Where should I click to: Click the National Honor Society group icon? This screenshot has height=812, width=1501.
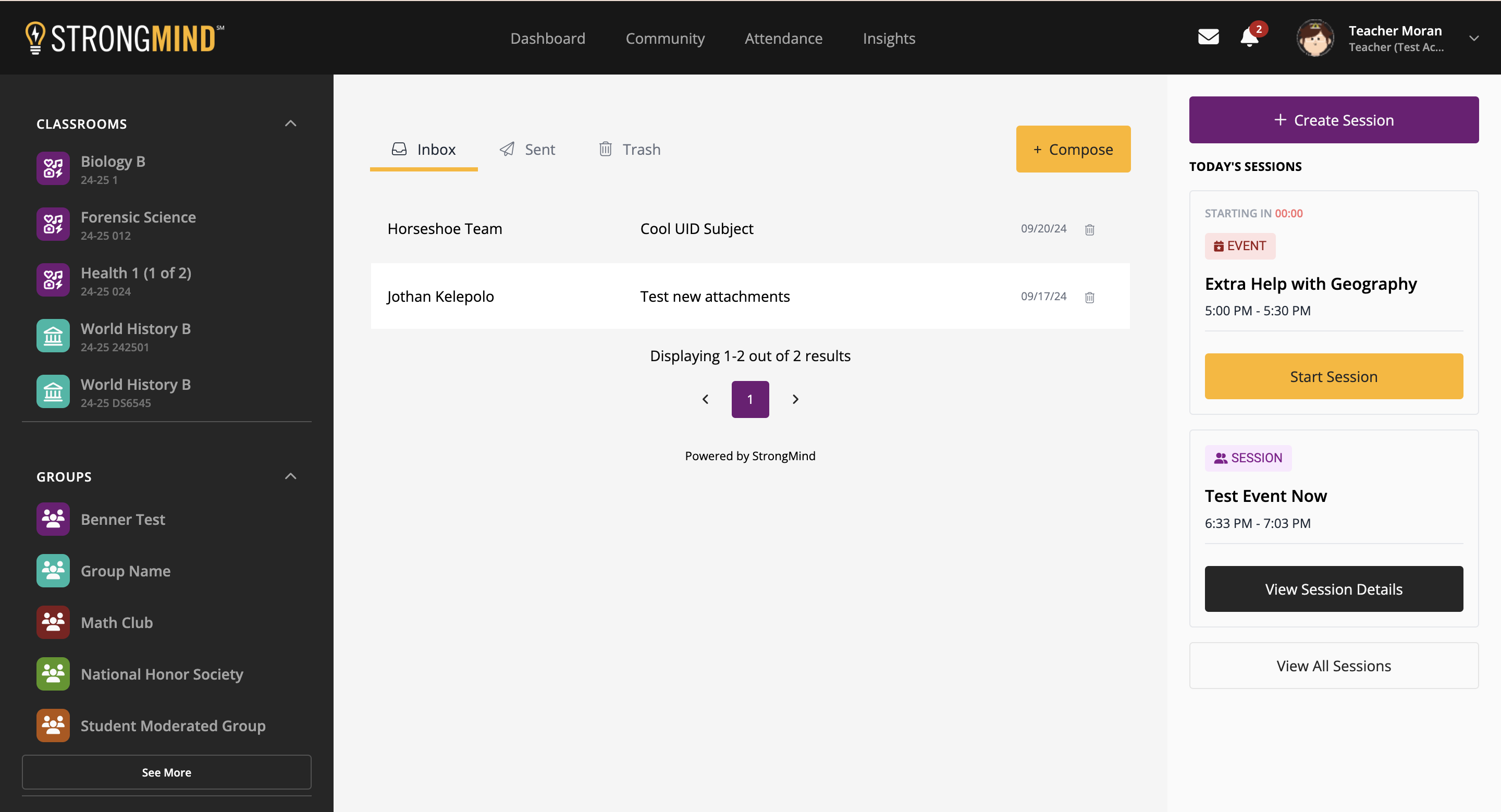53,674
